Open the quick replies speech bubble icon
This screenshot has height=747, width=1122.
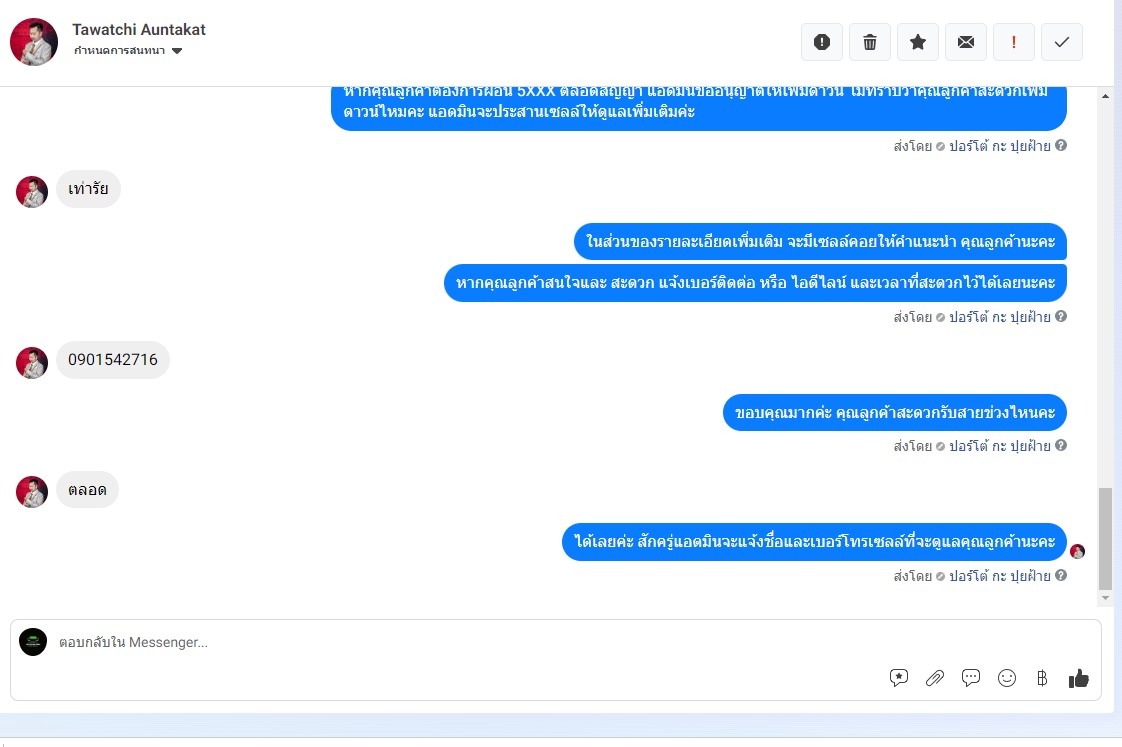click(x=970, y=678)
